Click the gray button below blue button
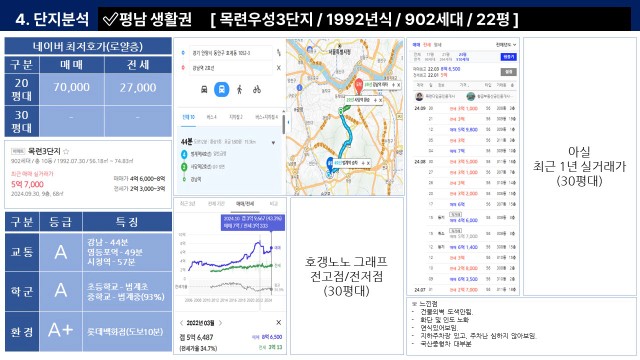The image size is (640, 360). pyautogui.click(x=509, y=72)
